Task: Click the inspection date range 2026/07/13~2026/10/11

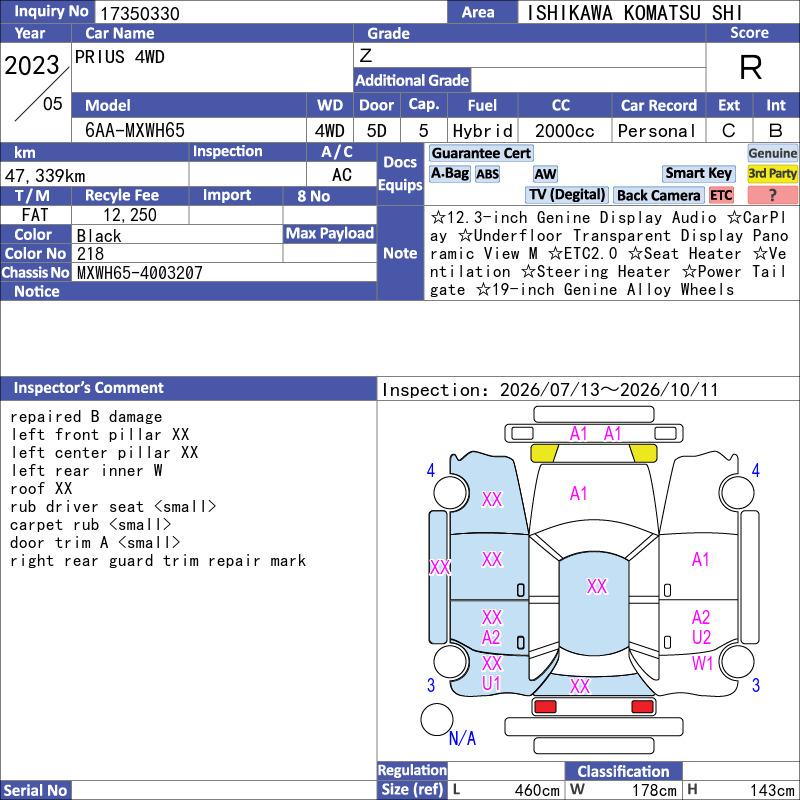Action: [x=609, y=390]
